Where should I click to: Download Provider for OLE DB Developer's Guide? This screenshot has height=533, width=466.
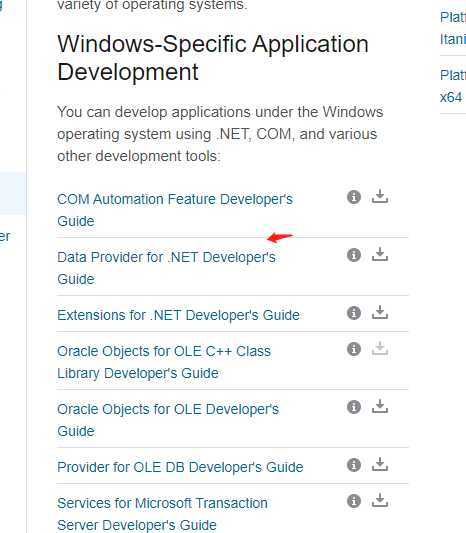pyautogui.click(x=380, y=464)
